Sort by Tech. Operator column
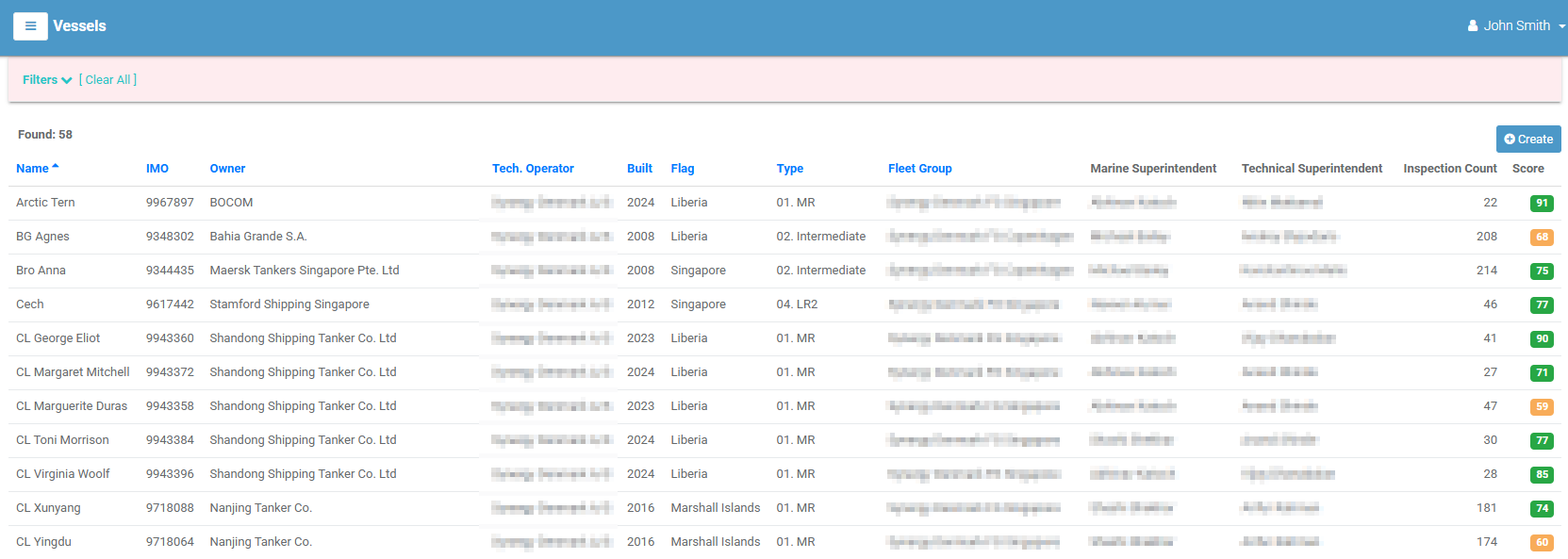 (533, 169)
